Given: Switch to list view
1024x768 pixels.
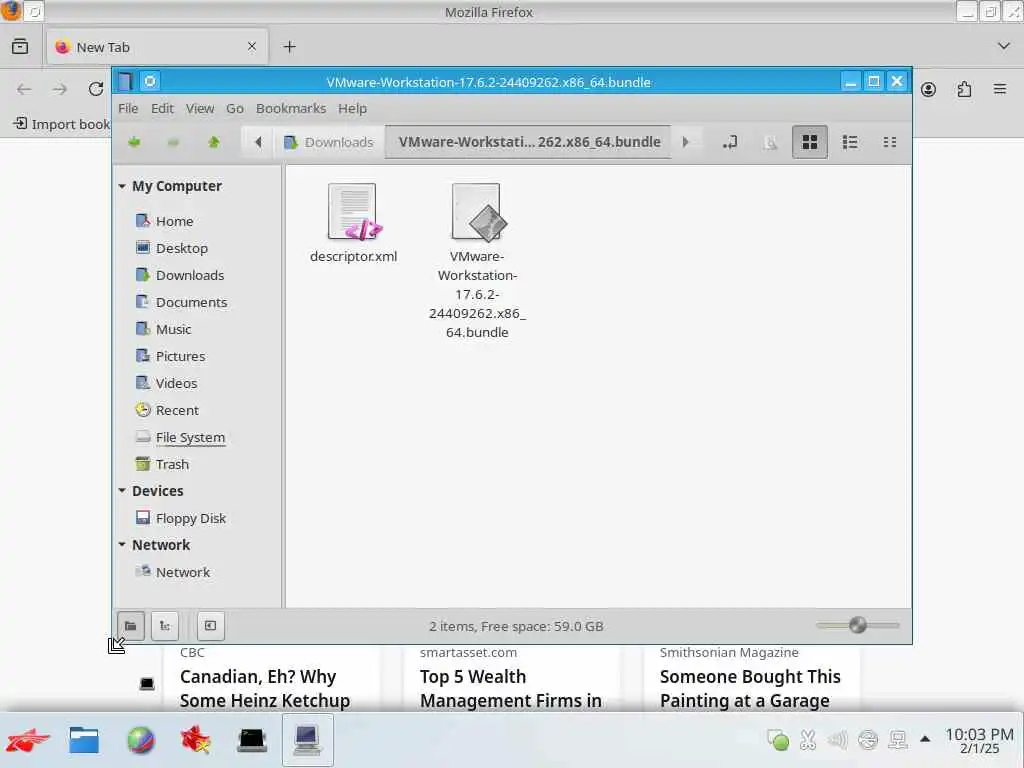Looking at the screenshot, I should 850,142.
